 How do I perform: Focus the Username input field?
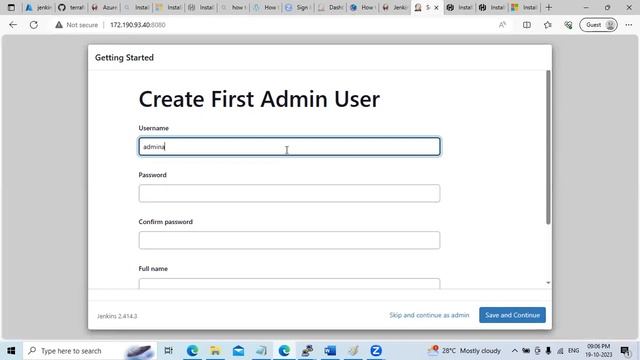coord(289,147)
